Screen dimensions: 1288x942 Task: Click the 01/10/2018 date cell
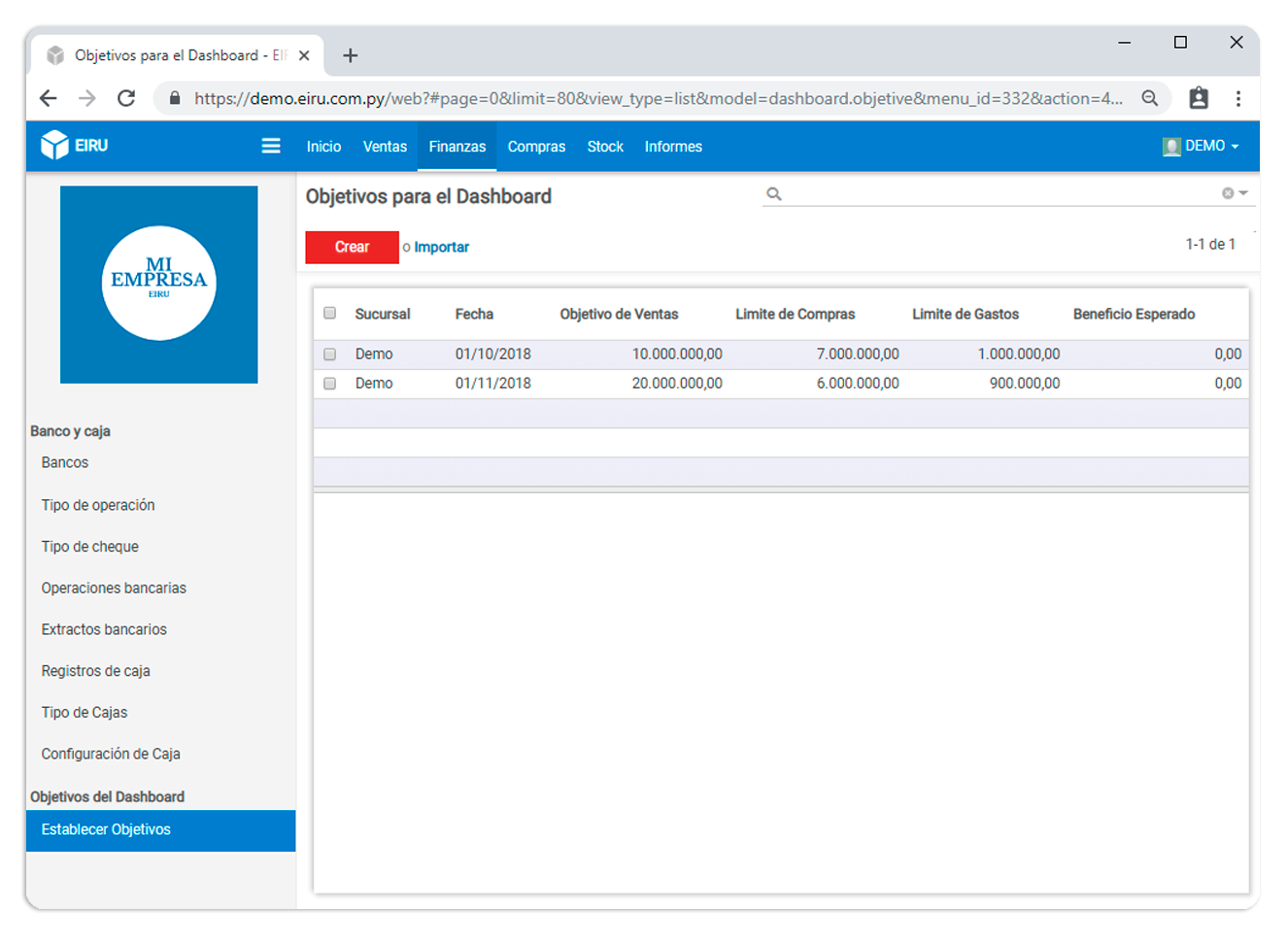coord(493,354)
